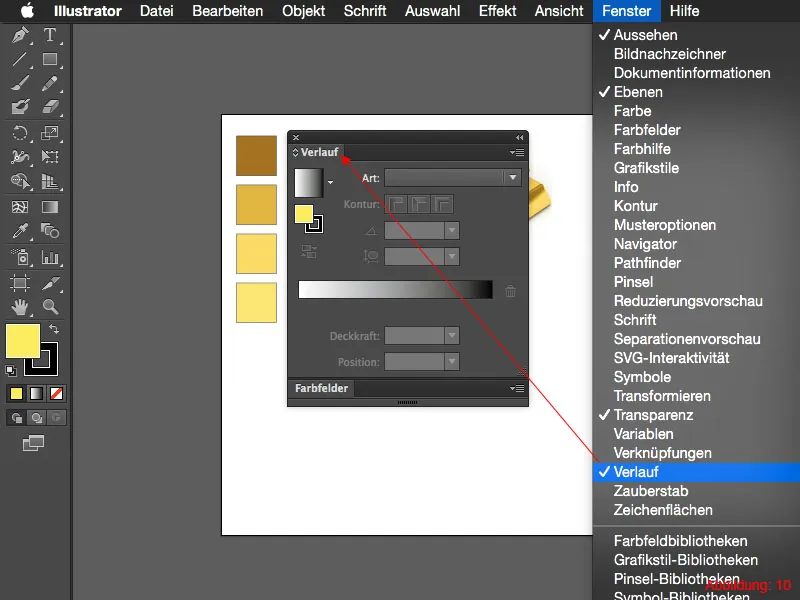
Task: Select the Perspective Grid tool
Action: pyautogui.click(x=50, y=182)
